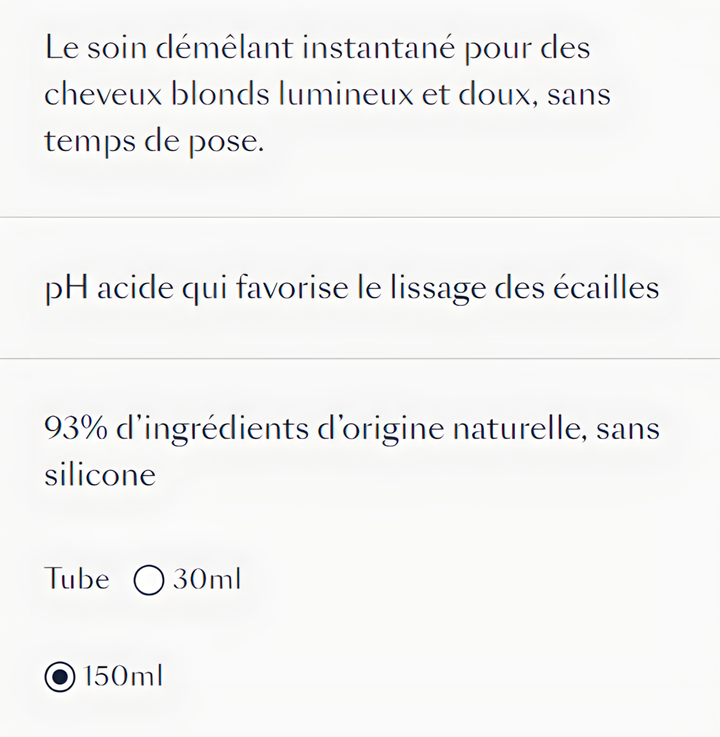Click the Tube option label
Screen dimensions: 720x737
pos(77,579)
